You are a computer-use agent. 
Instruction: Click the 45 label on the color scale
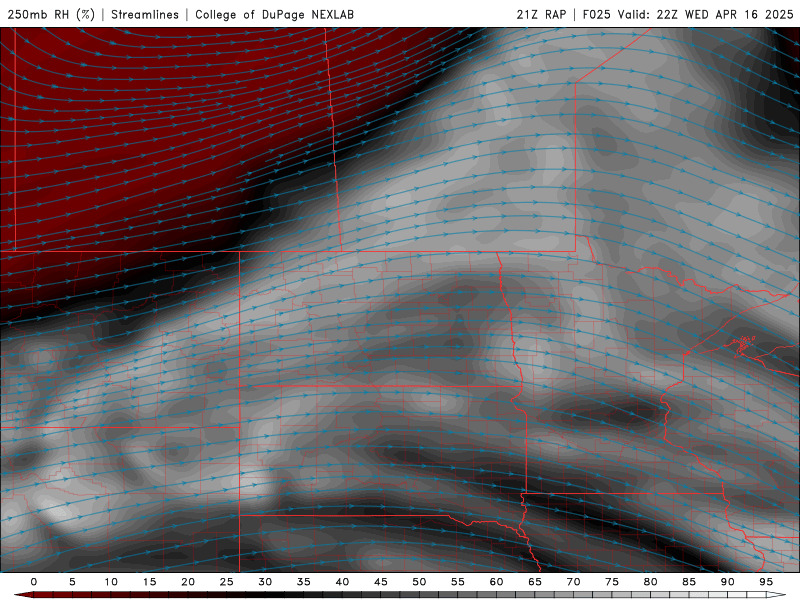click(x=381, y=582)
